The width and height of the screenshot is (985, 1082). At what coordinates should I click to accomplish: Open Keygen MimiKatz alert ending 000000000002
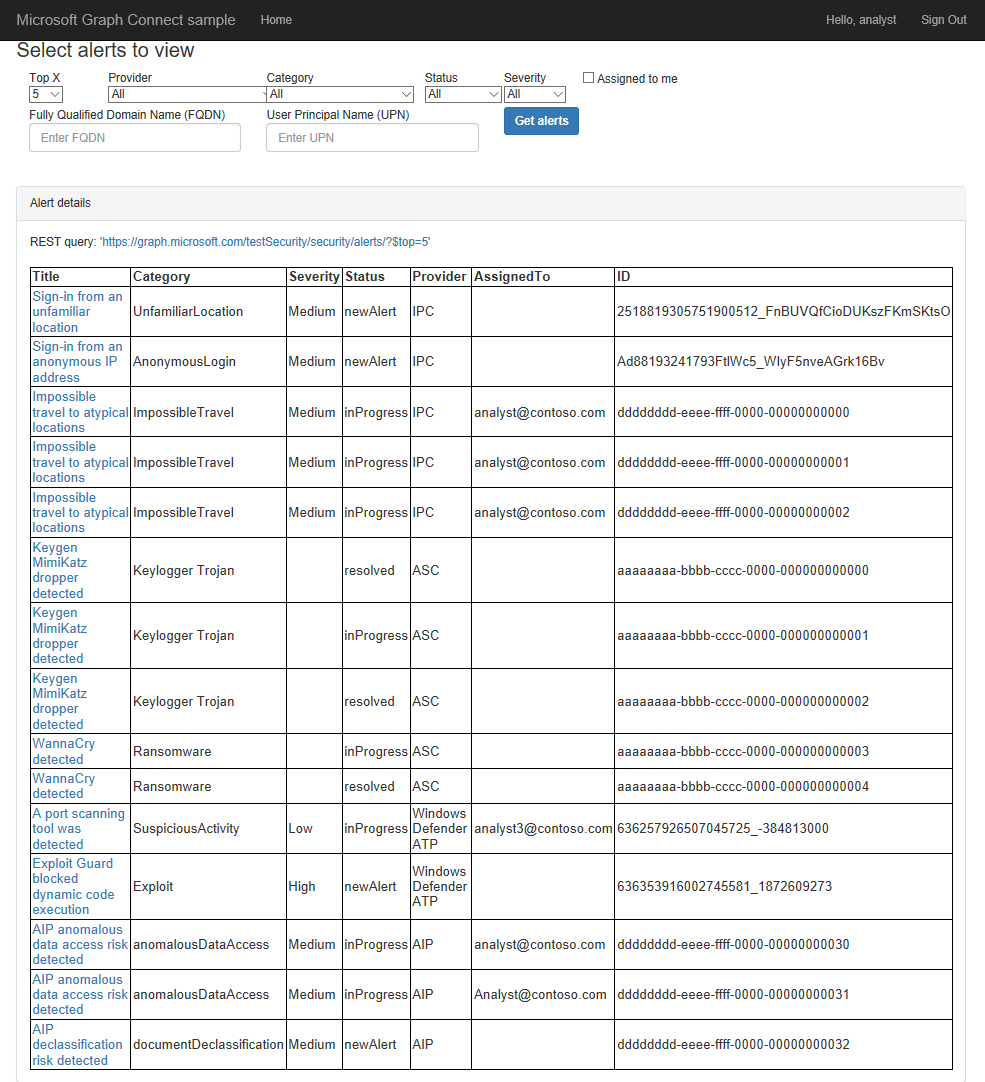pos(59,701)
